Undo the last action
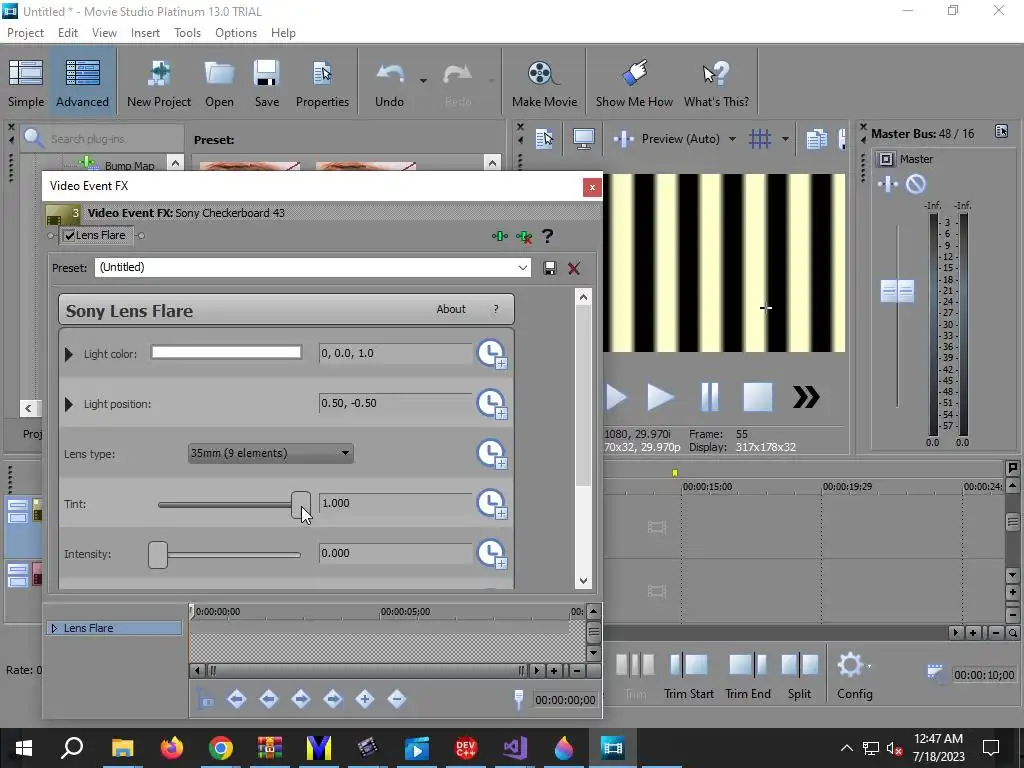The height and width of the screenshot is (768, 1024). [389, 83]
